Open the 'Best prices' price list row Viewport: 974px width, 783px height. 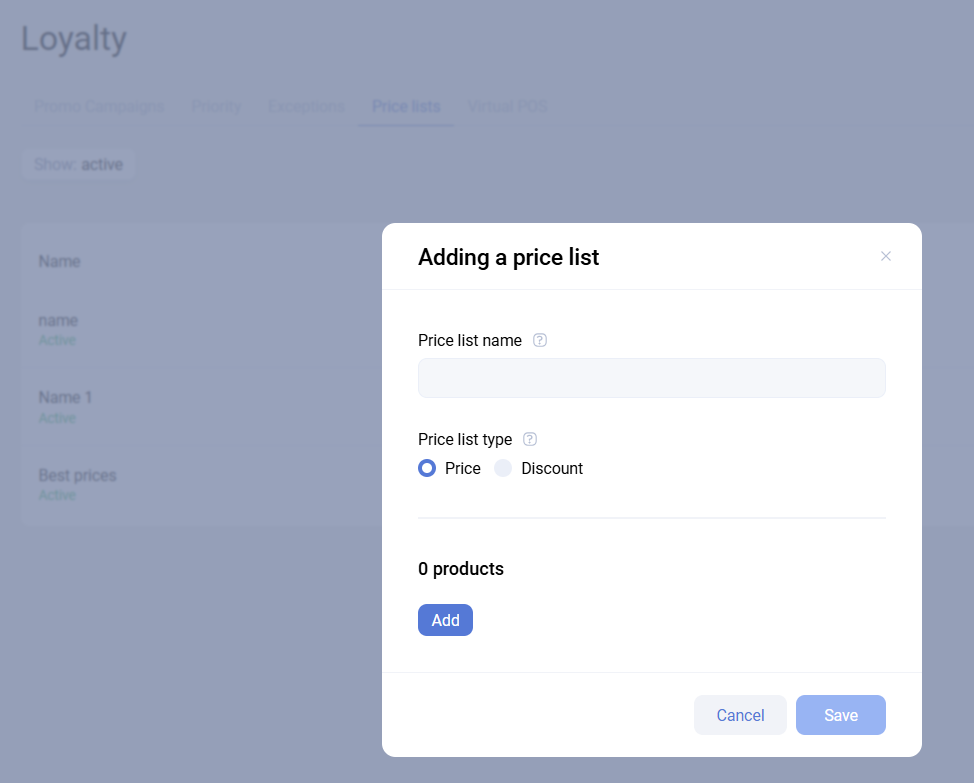pyautogui.click(x=77, y=475)
